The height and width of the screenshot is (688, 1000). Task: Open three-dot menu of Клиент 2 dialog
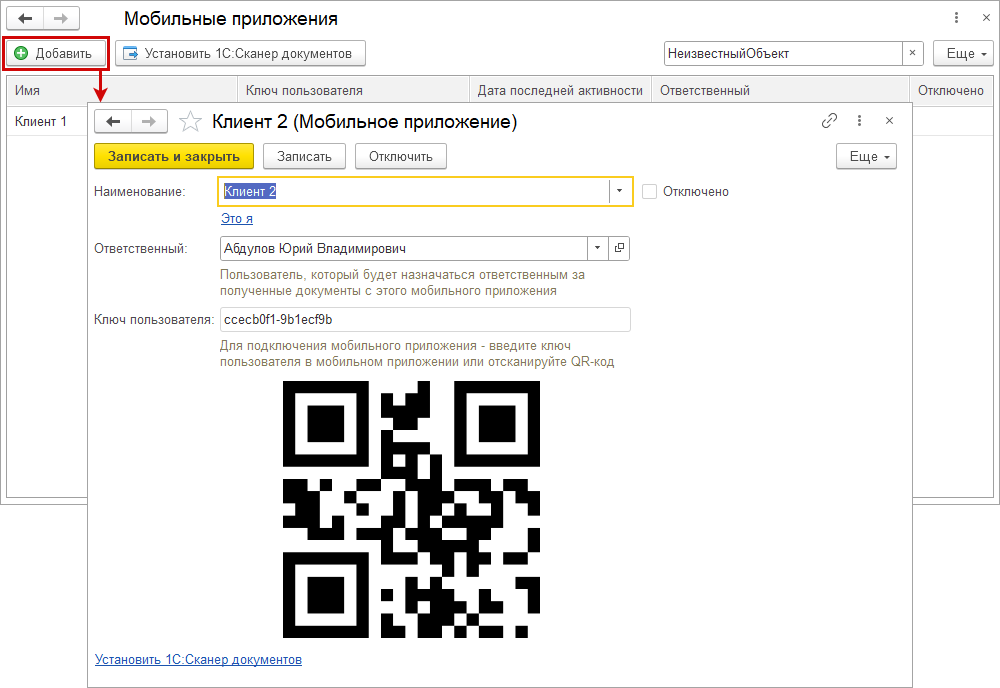tap(859, 121)
